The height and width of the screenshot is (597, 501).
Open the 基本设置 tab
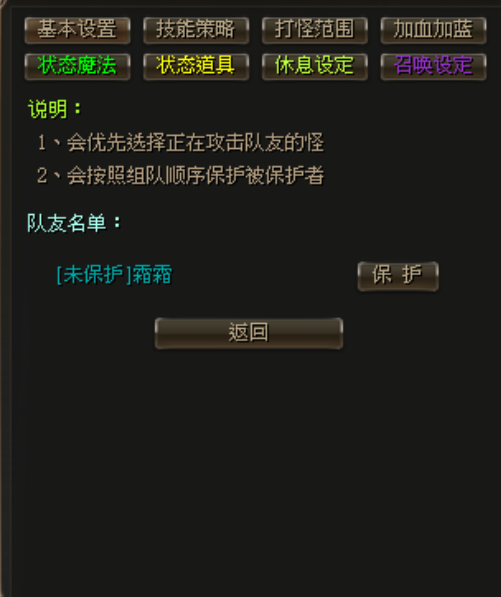tap(77, 30)
